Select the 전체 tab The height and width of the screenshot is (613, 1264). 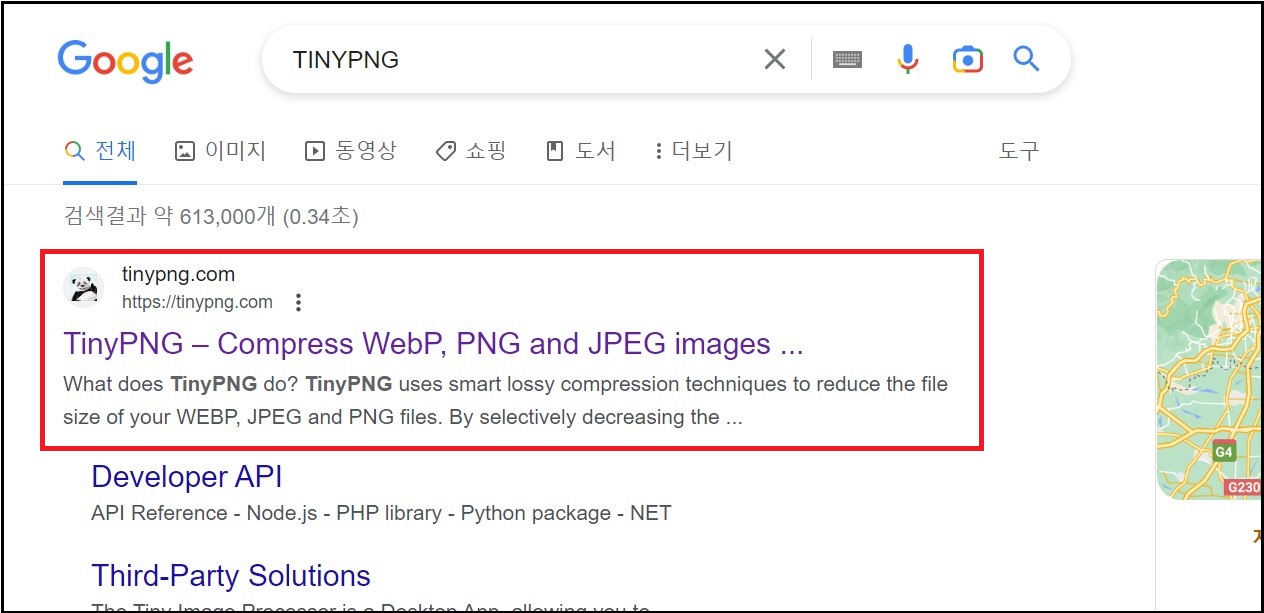tap(100, 151)
